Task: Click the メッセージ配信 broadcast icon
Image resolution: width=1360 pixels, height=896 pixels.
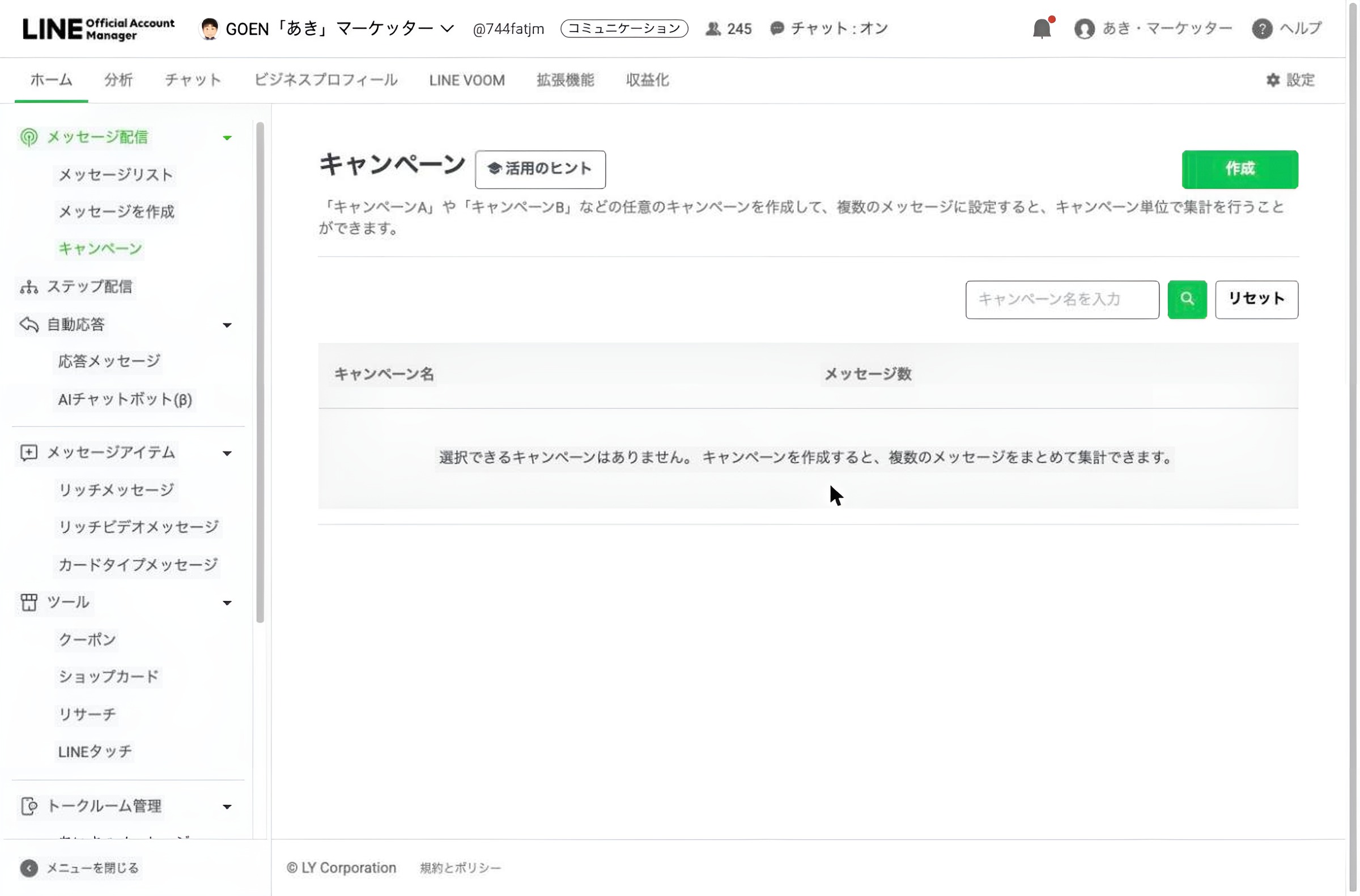Action: click(x=28, y=137)
